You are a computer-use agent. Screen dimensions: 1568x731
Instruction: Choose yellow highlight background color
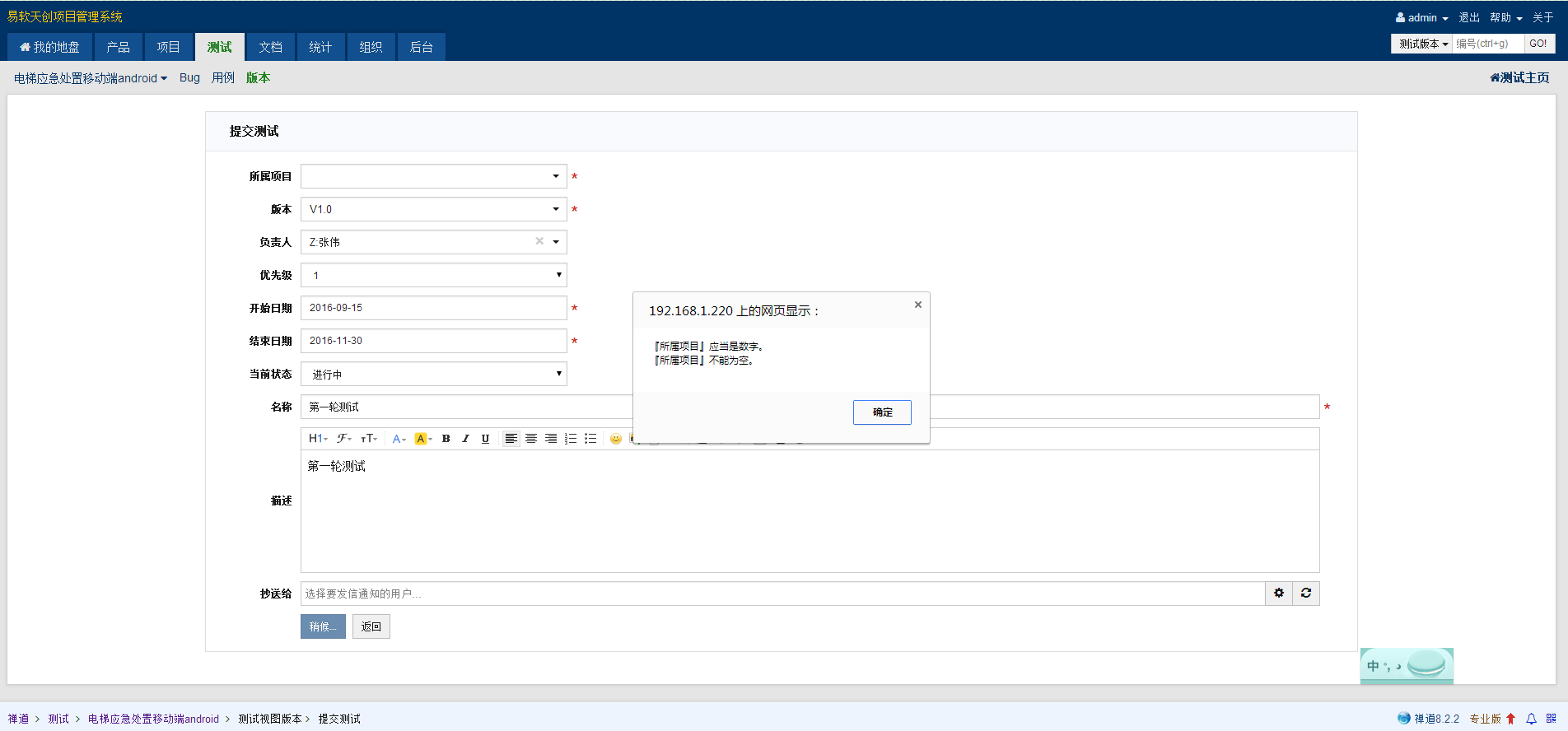(x=423, y=439)
